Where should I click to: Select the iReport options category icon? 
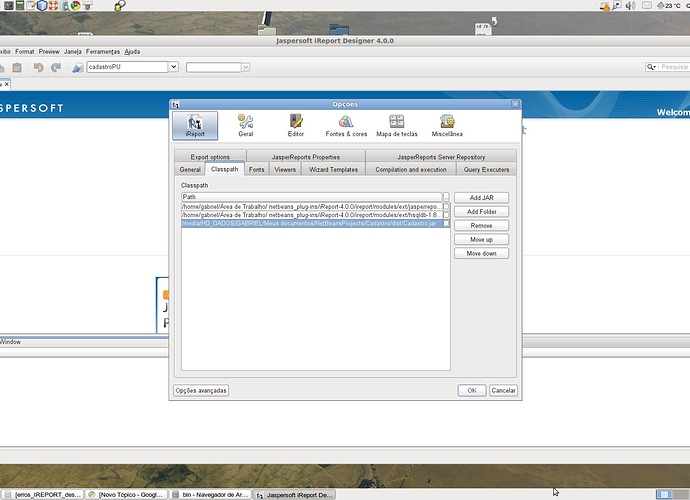(x=196, y=125)
